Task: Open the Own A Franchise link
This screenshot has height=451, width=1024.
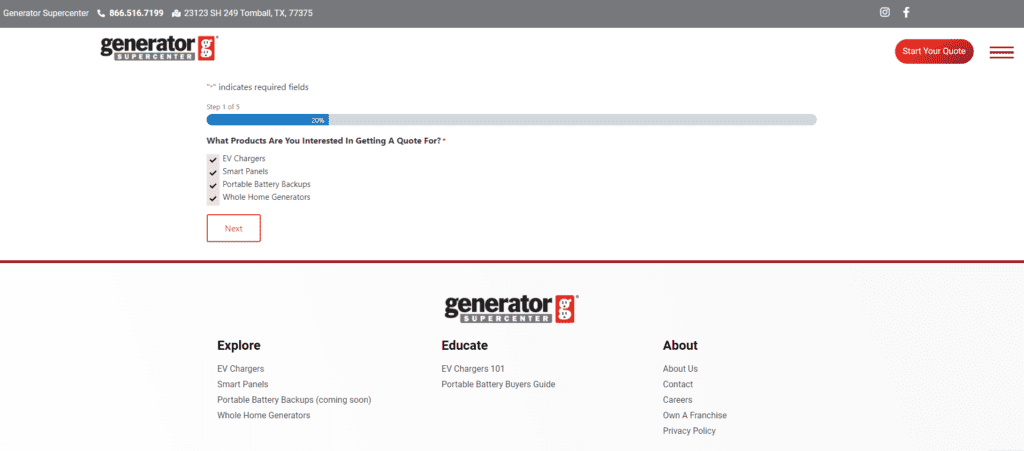Action: click(694, 415)
